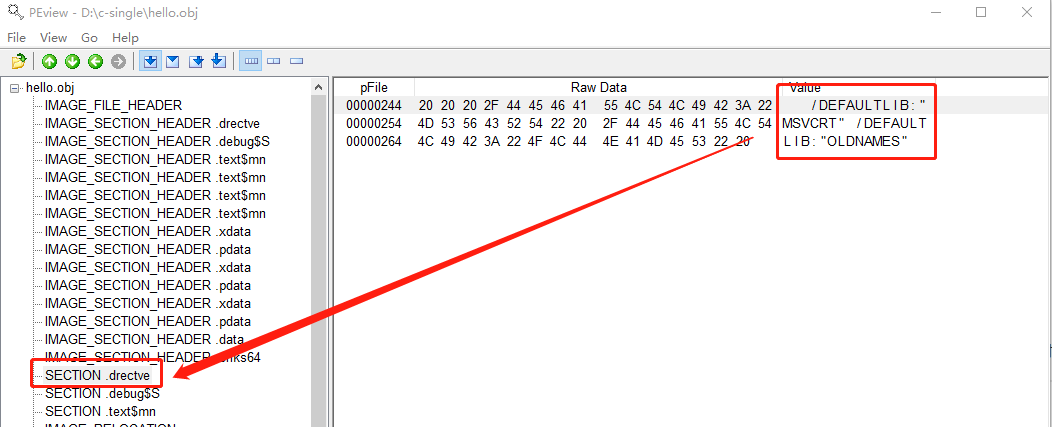
Task: Open the View menu
Action: coord(53,37)
